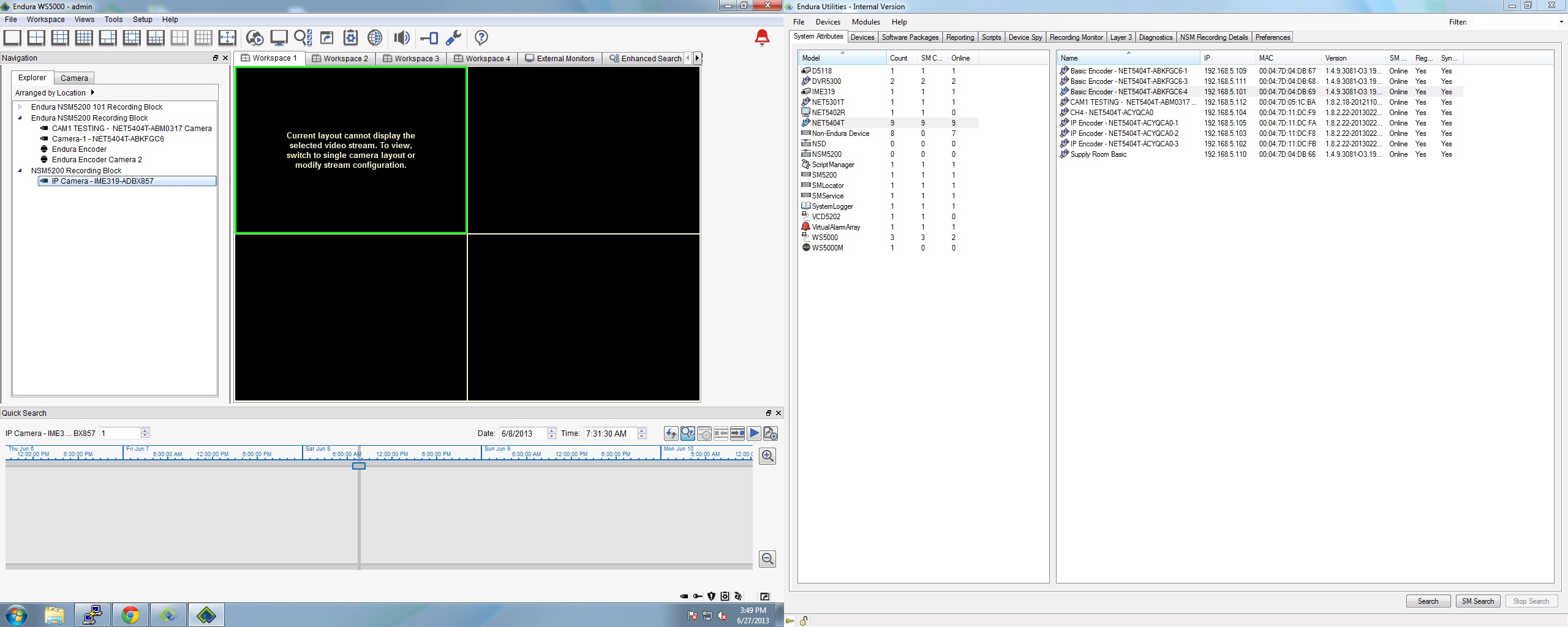Collapse the NSM5200 Recording Block node
Viewport: 1568px width, 627px height.
[x=20, y=171]
